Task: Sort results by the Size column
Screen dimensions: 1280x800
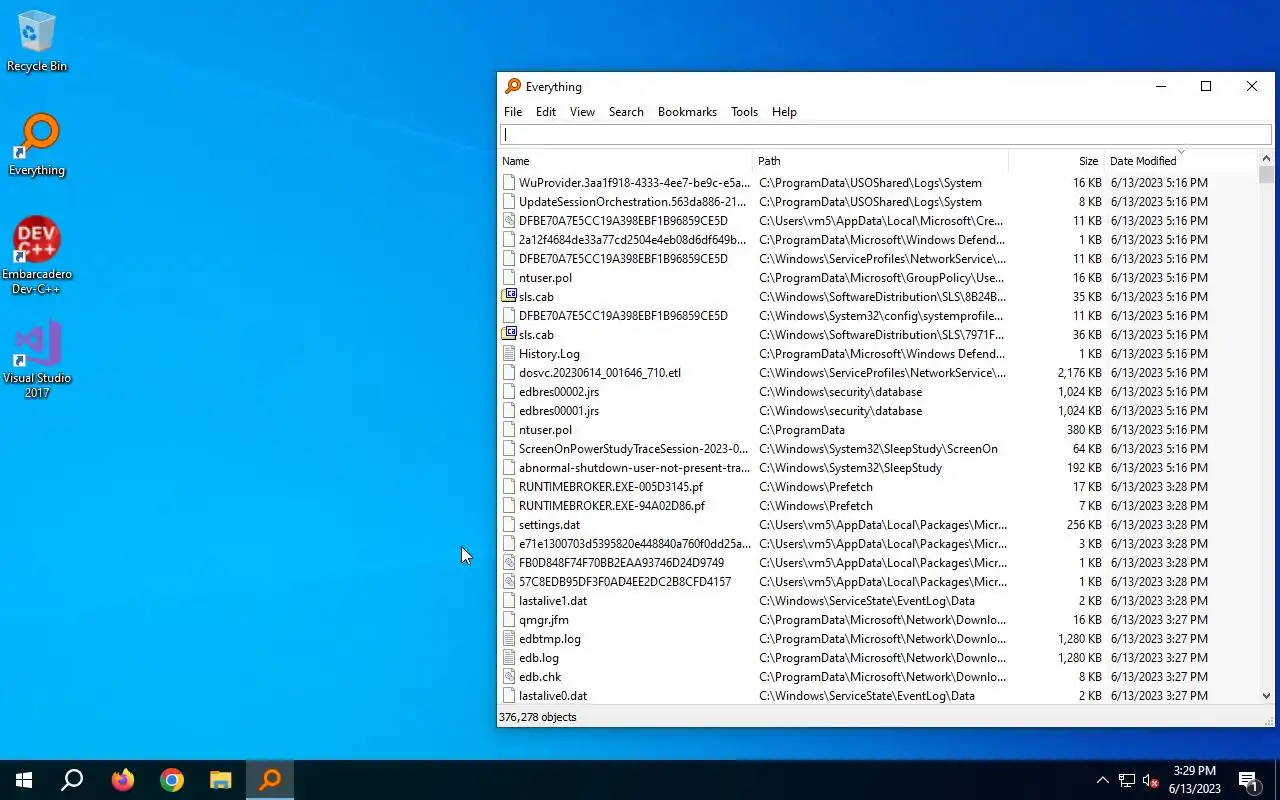Action: coord(1056,161)
